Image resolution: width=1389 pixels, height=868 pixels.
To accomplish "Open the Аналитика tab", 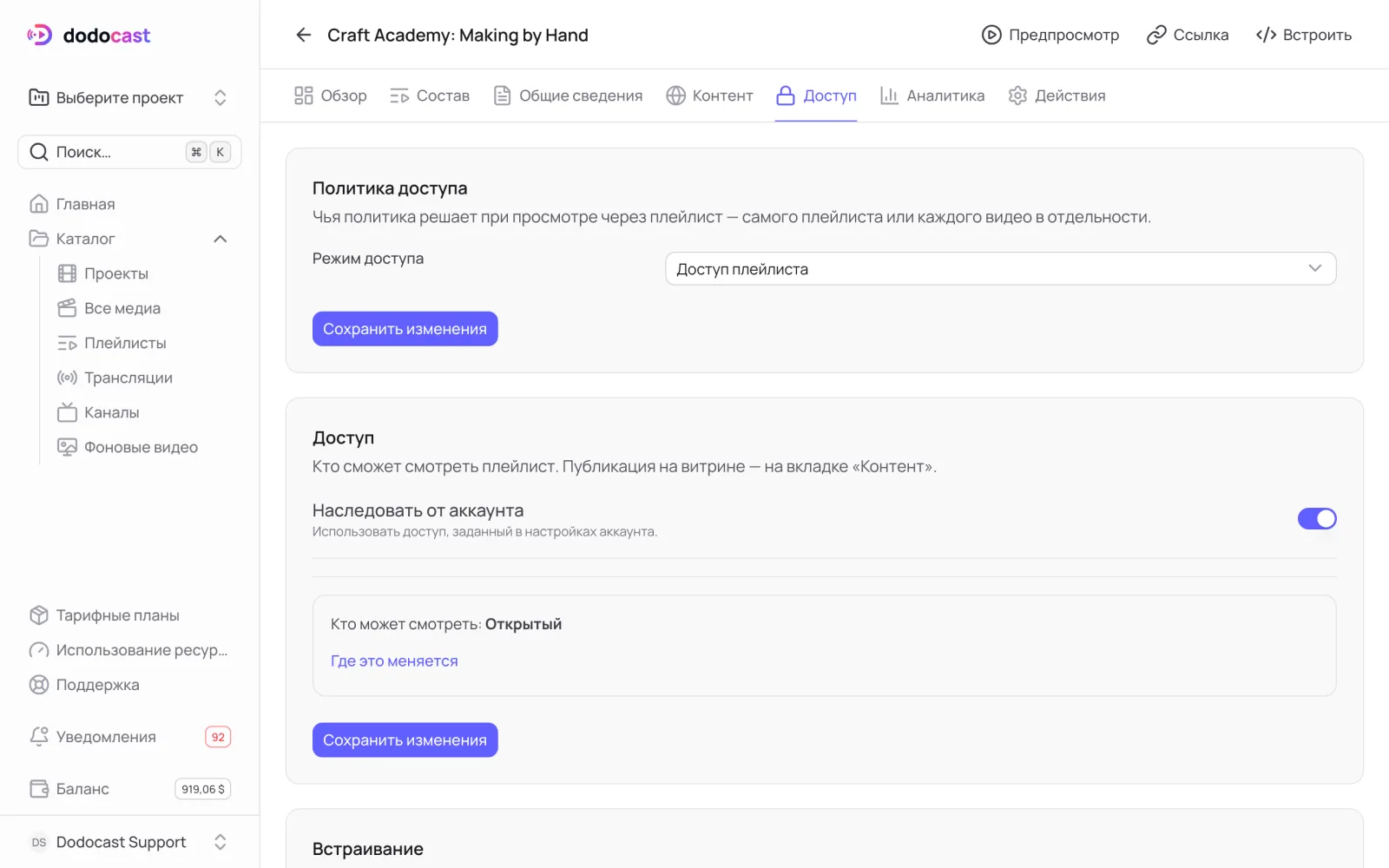I will click(932, 95).
